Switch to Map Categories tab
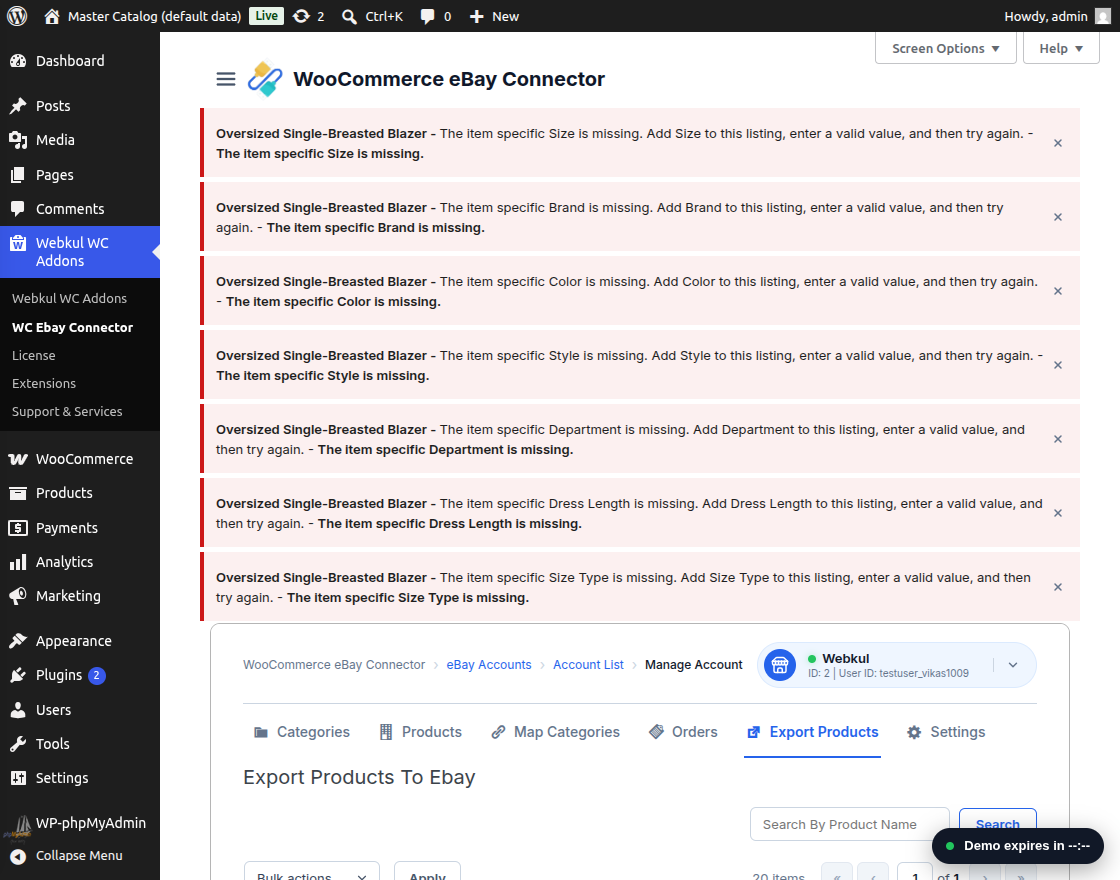 pos(556,732)
